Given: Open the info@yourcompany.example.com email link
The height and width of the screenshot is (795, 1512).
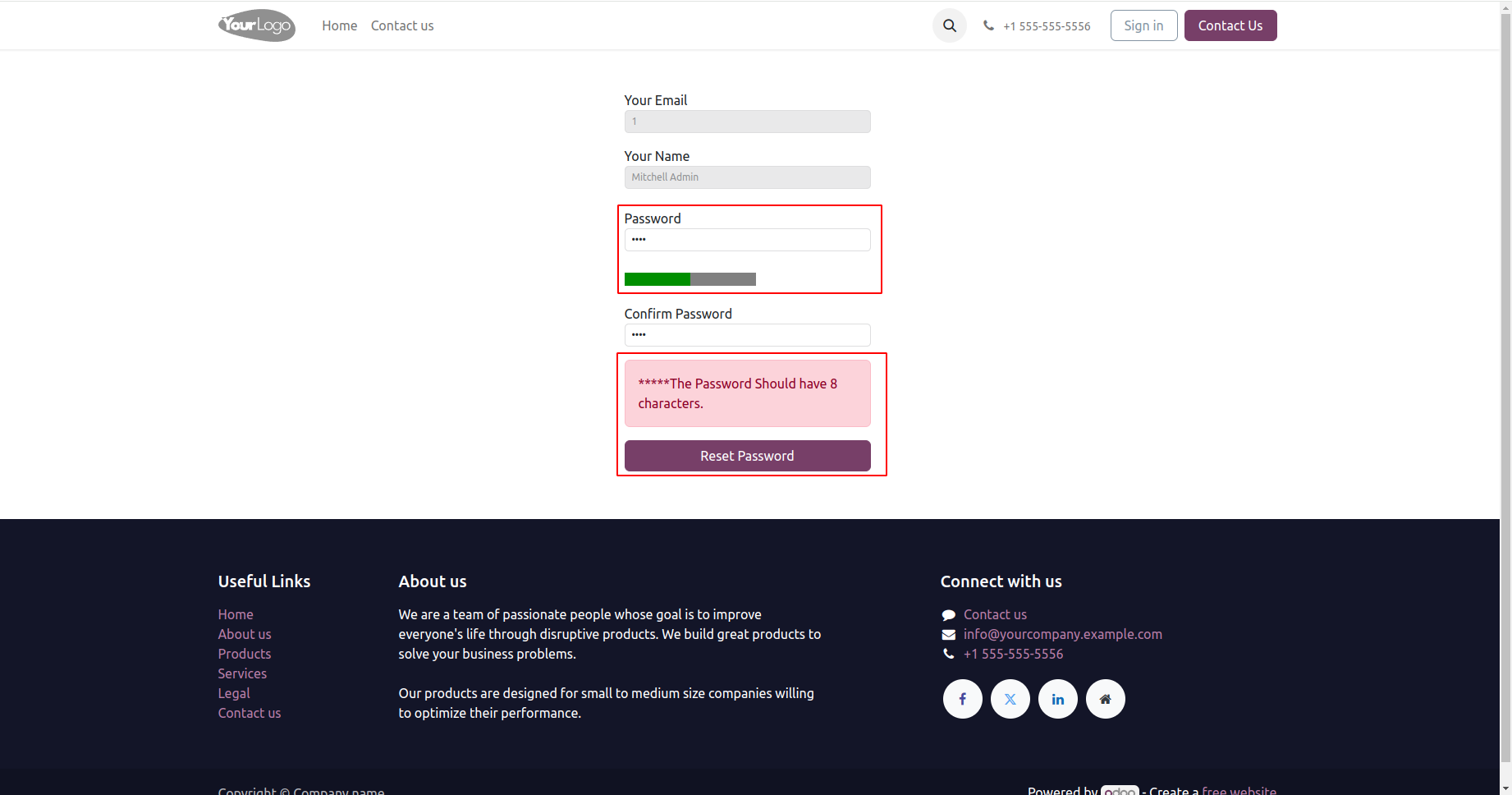Looking at the screenshot, I should point(1062,634).
